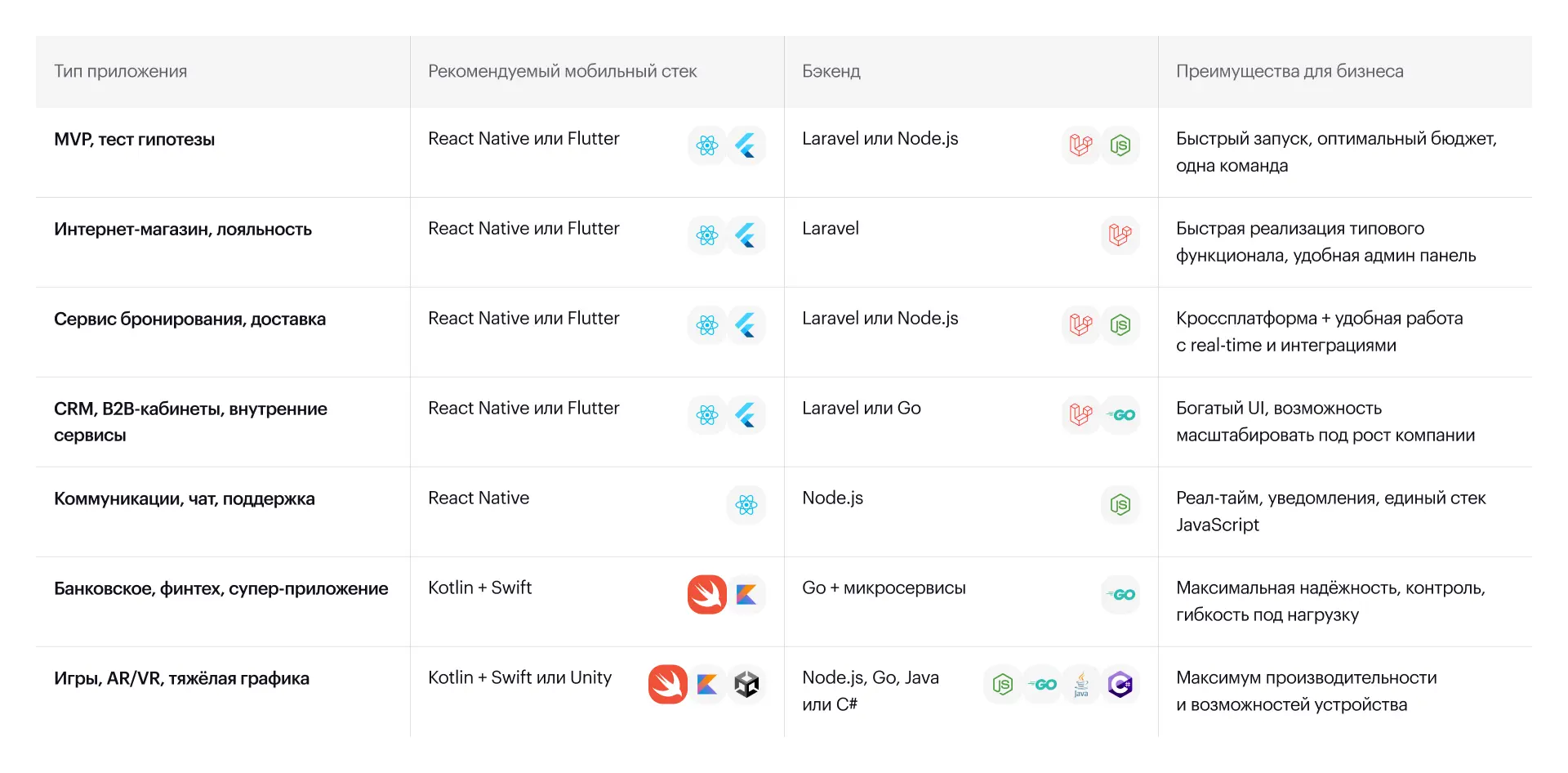
Task: Click the Бэкенд column header
Action: 831,72
